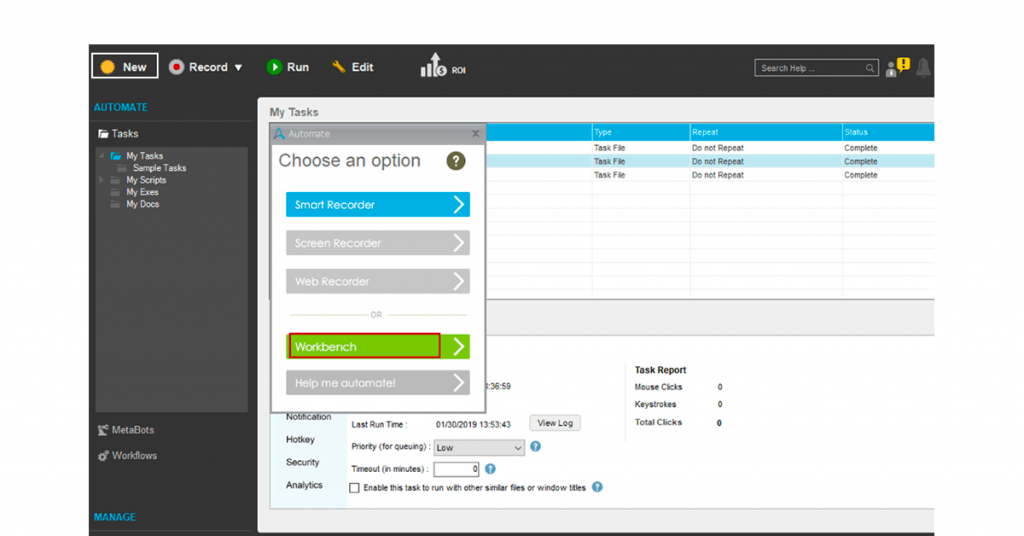Run the selected task
This screenshot has width=1024, height=536.
(288, 67)
